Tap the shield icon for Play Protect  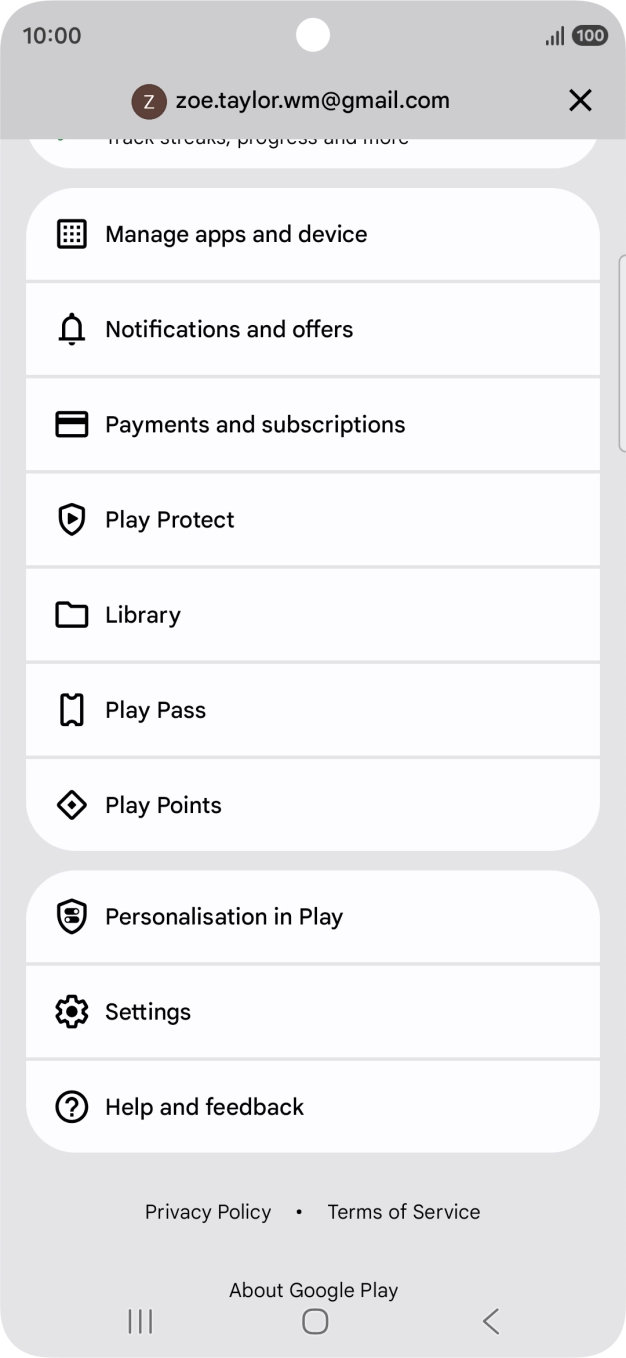pyautogui.click(x=71, y=519)
